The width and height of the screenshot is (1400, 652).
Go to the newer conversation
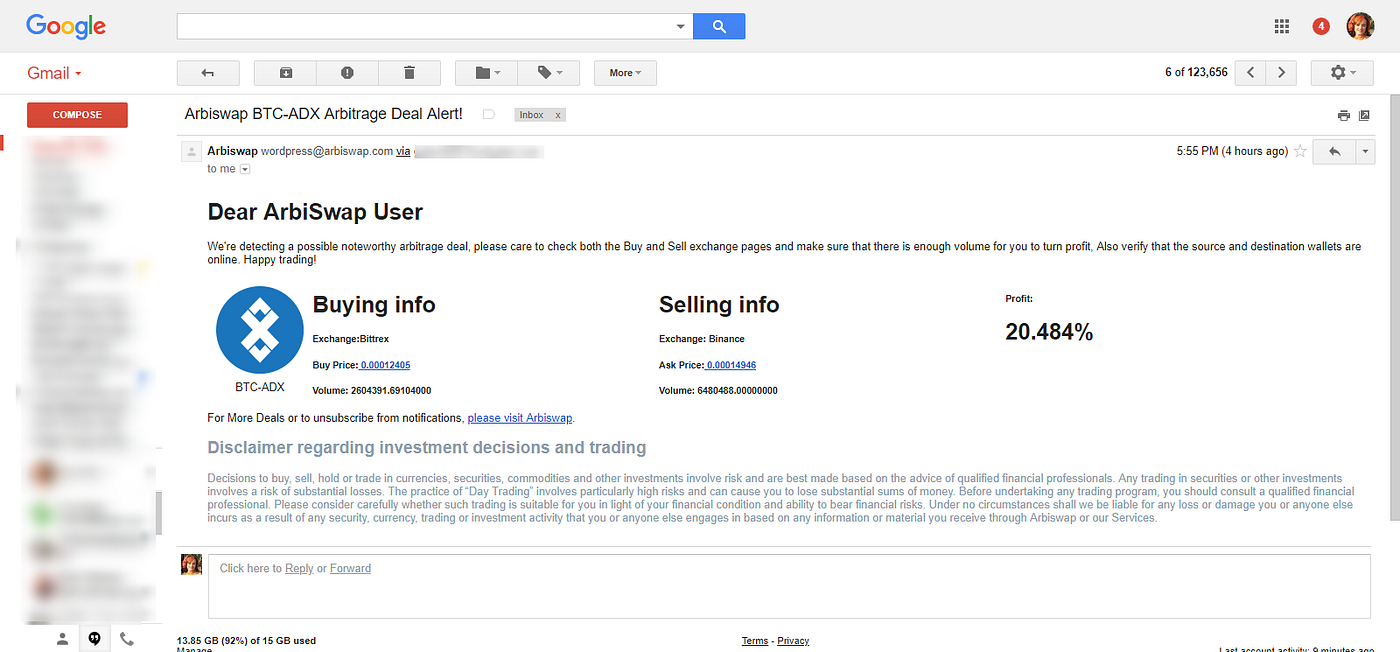pos(1251,73)
